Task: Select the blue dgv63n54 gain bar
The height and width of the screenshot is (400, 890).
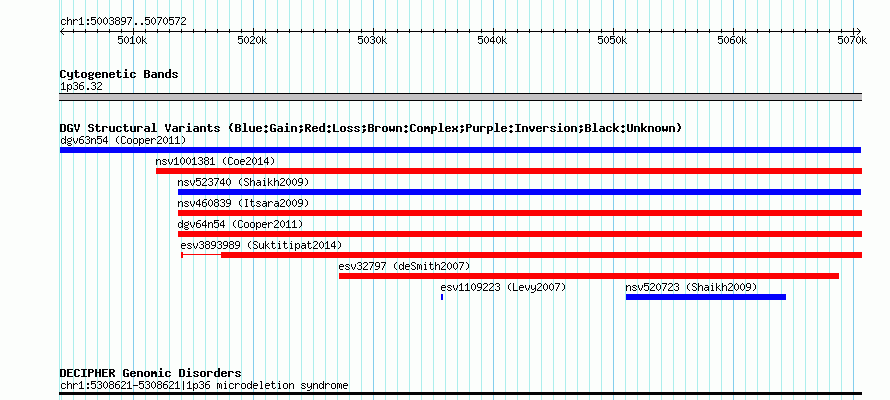Action: point(460,150)
